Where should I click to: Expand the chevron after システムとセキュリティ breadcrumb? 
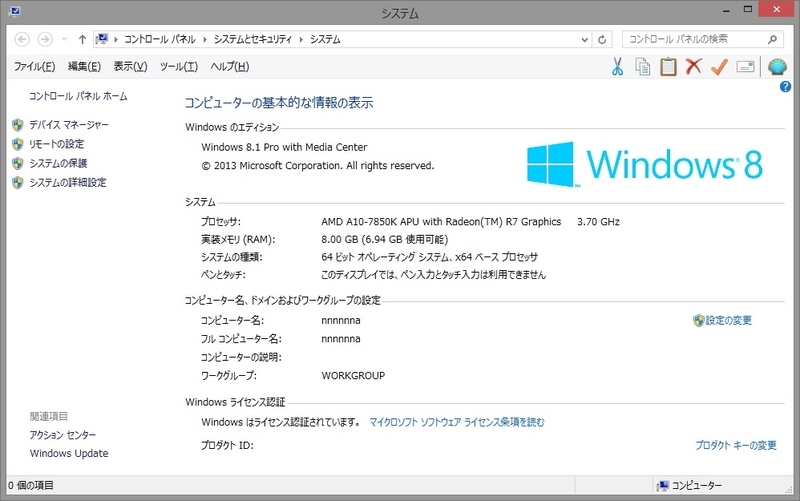(x=301, y=39)
